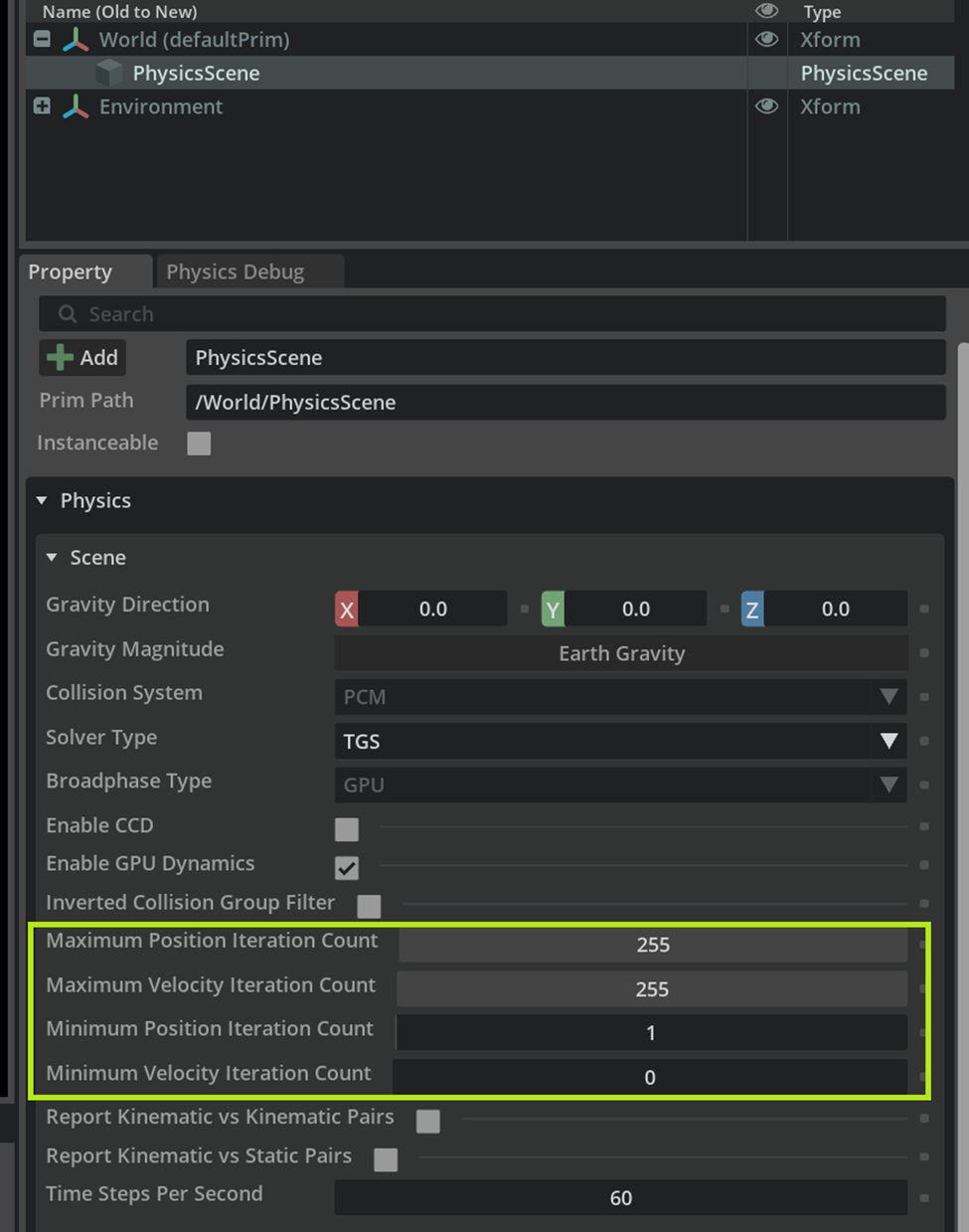Click the search magnifier icon

click(x=68, y=314)
